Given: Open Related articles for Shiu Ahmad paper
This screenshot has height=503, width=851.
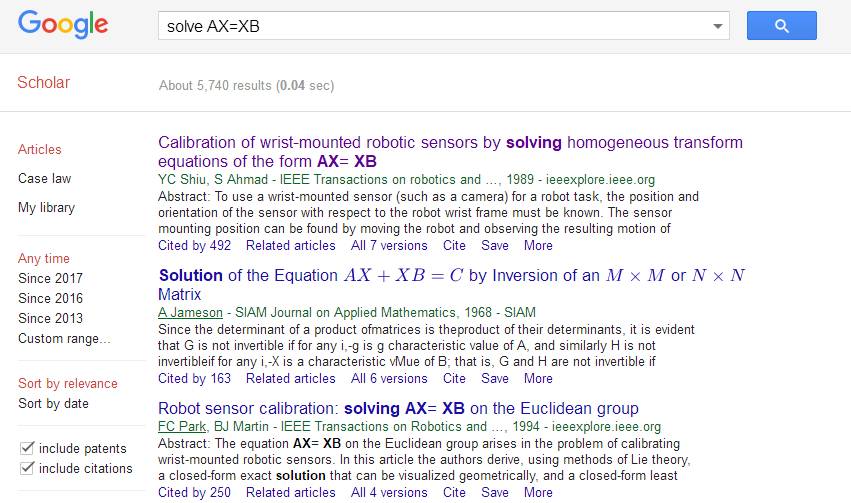Looking at the screenshot, I should pos(291,245).
